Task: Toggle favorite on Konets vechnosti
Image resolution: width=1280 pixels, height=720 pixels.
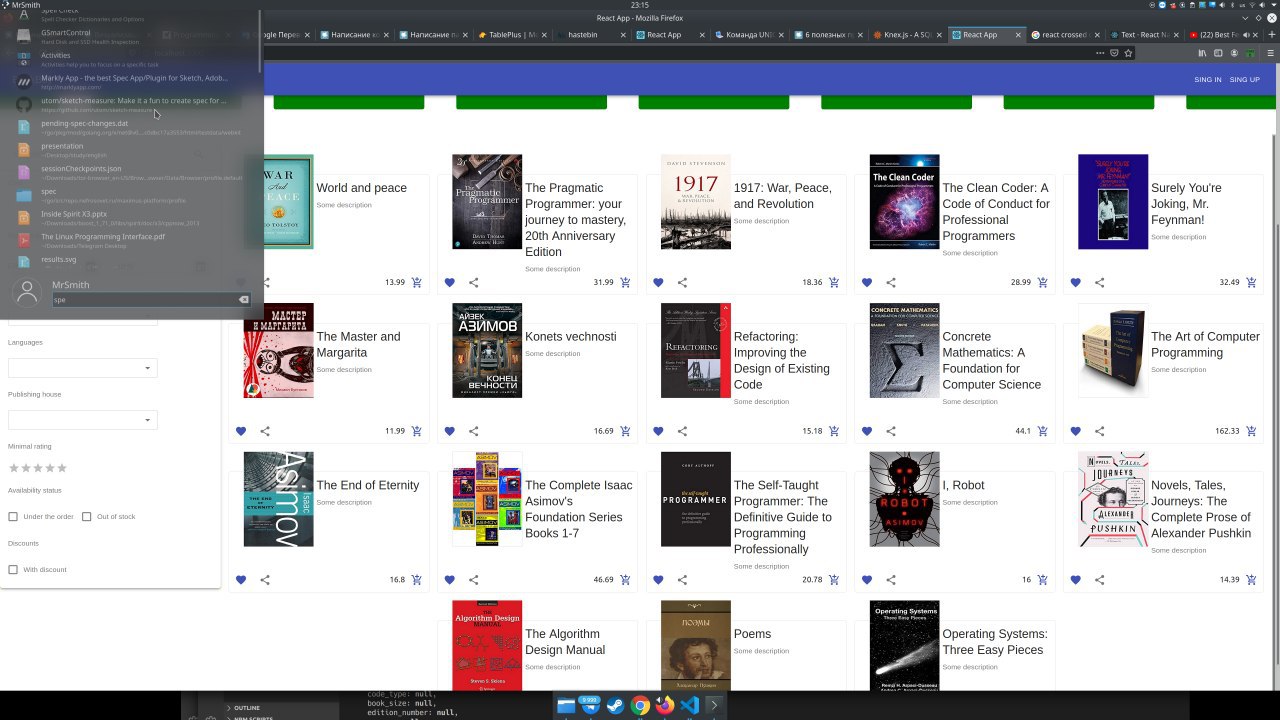Action: [450, 431]
